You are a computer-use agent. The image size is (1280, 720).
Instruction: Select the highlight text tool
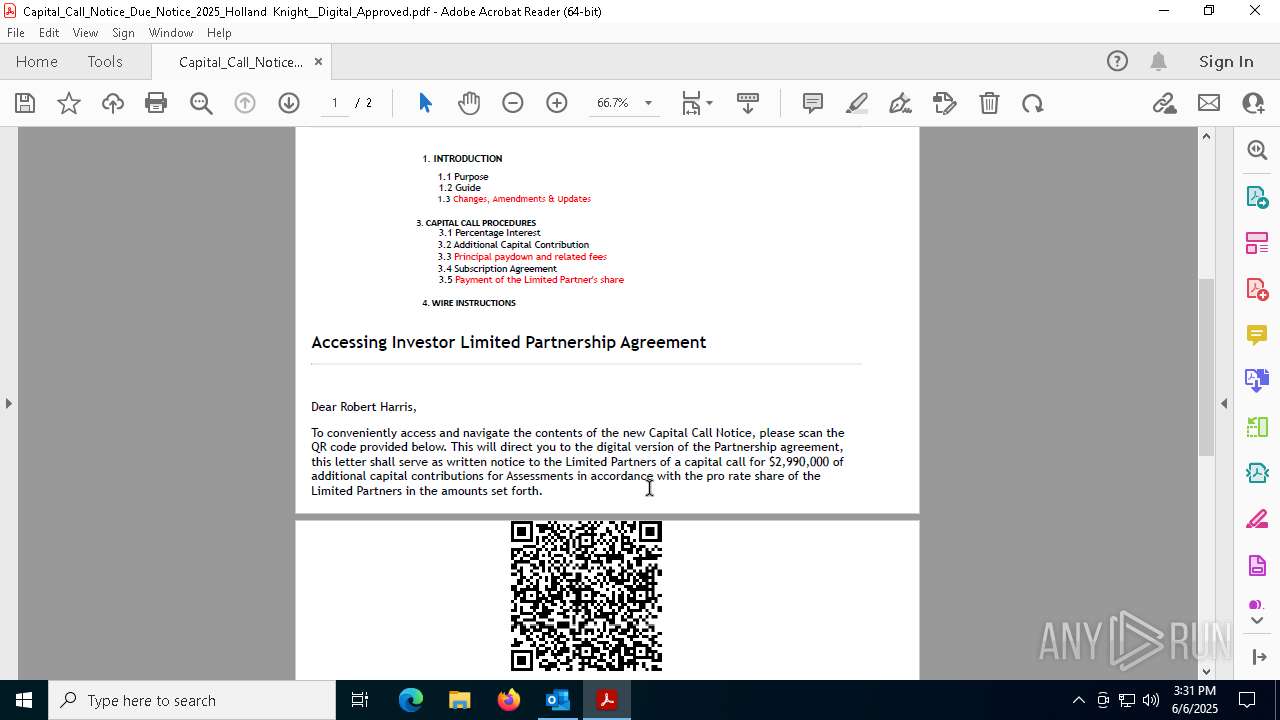tap(857, 103)
